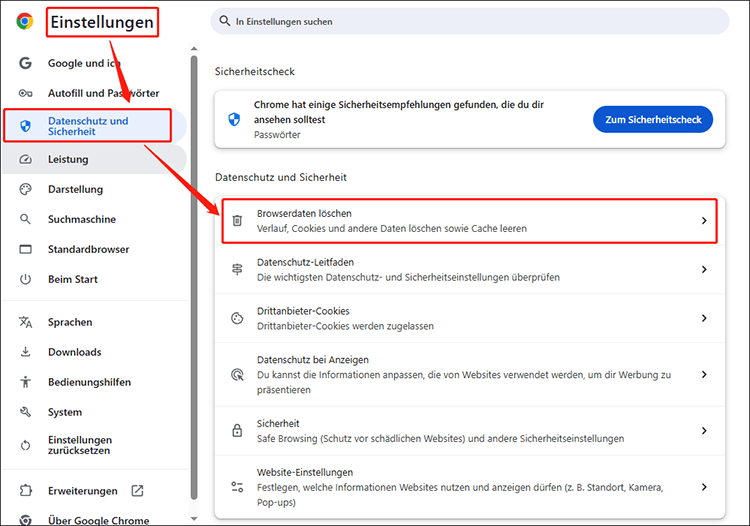Click the Zum Sicherheitscheck button

pyautogui.click(x=653, y=119)
